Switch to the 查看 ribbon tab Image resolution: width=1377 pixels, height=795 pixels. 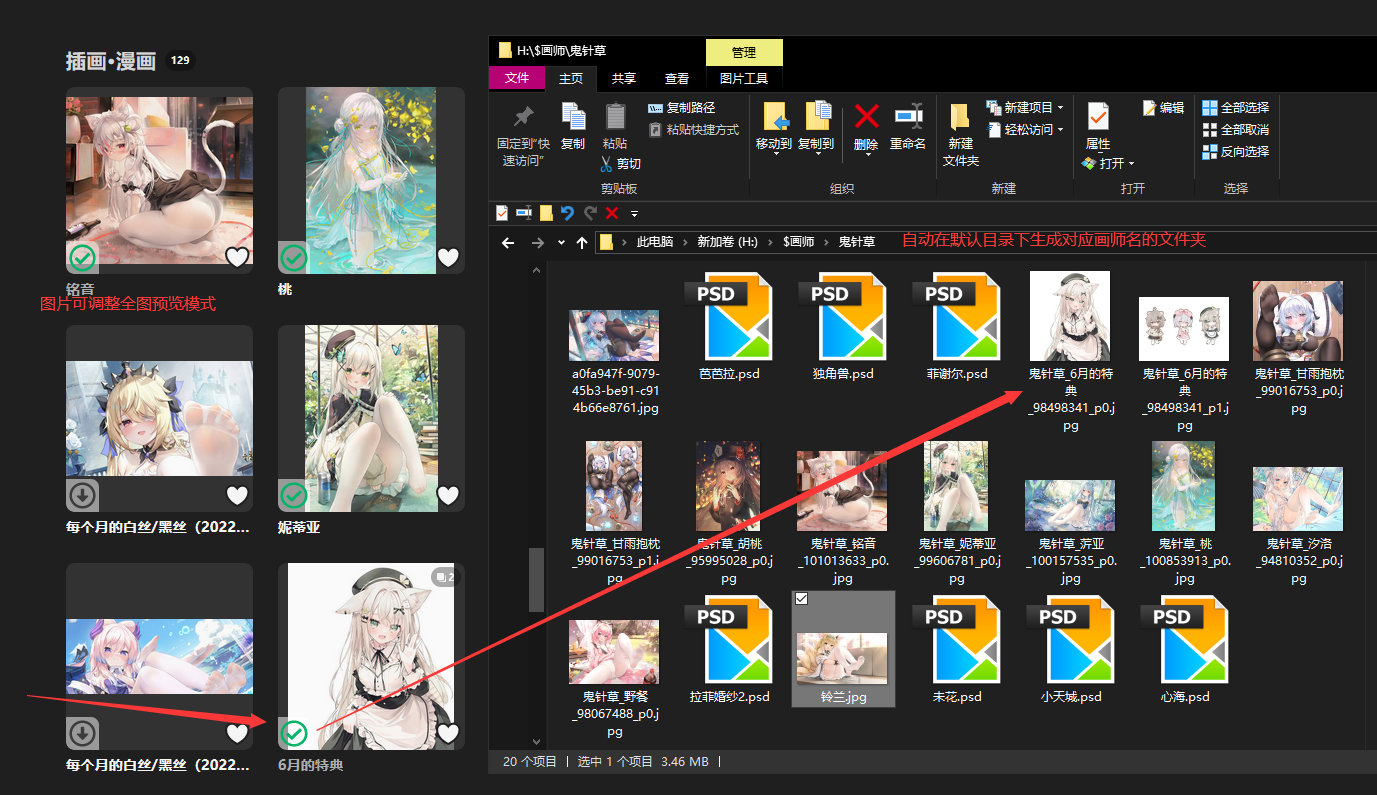(676, 79)
